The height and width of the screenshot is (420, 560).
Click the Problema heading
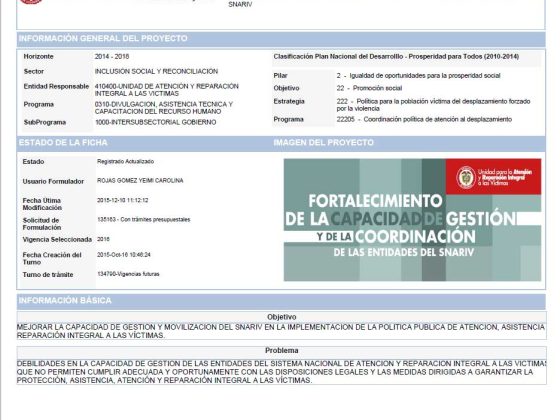click(x=281, y=350)
